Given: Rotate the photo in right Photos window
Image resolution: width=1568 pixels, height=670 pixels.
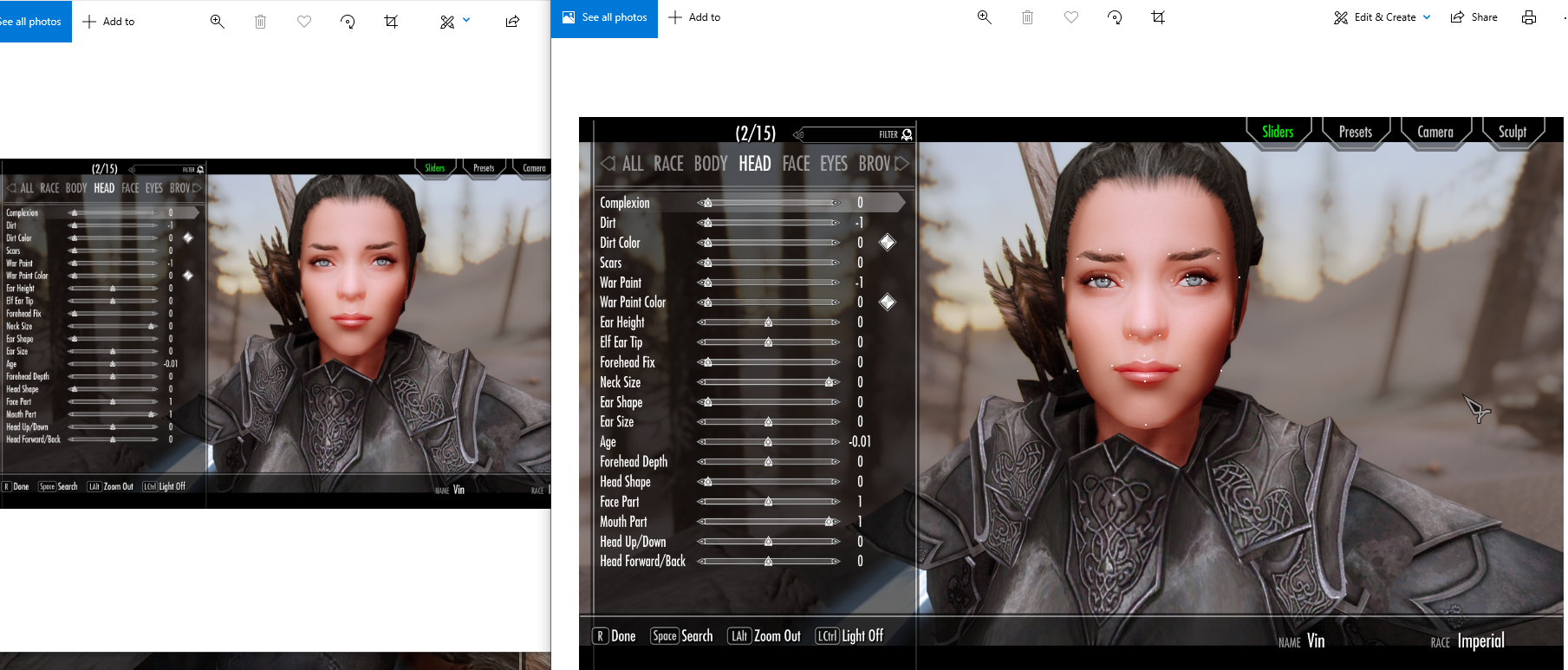Looking at the screenshot, I should pyautogui.click(x=1115, y=17).
